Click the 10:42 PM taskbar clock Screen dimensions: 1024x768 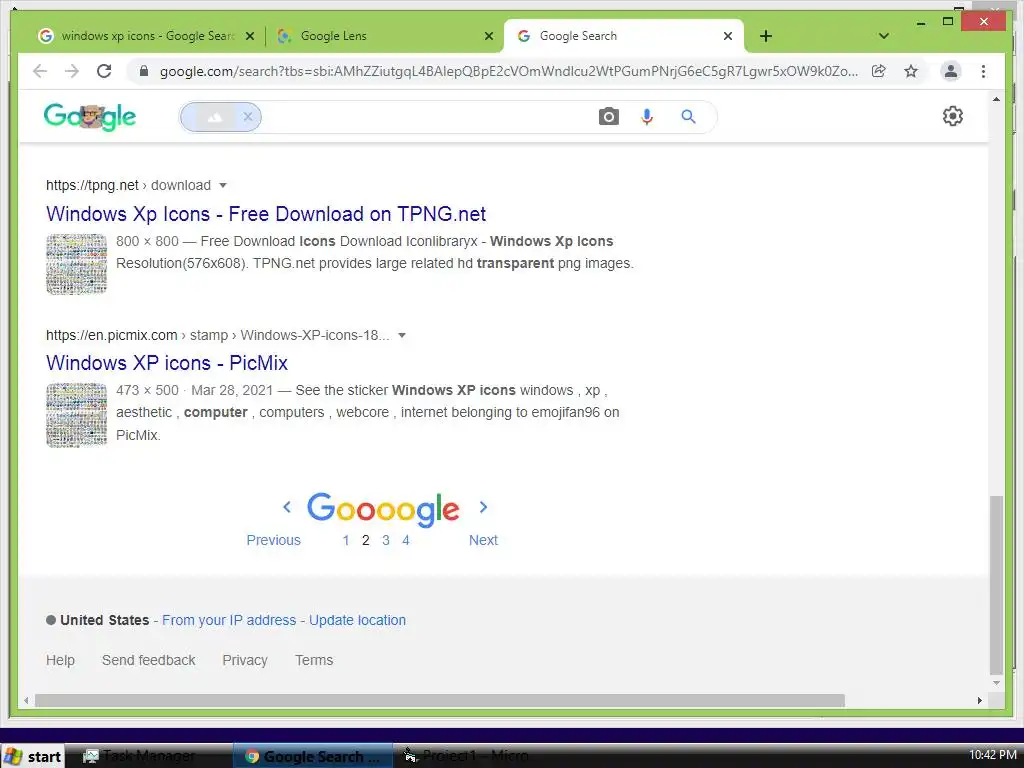[x=993, y=755]
